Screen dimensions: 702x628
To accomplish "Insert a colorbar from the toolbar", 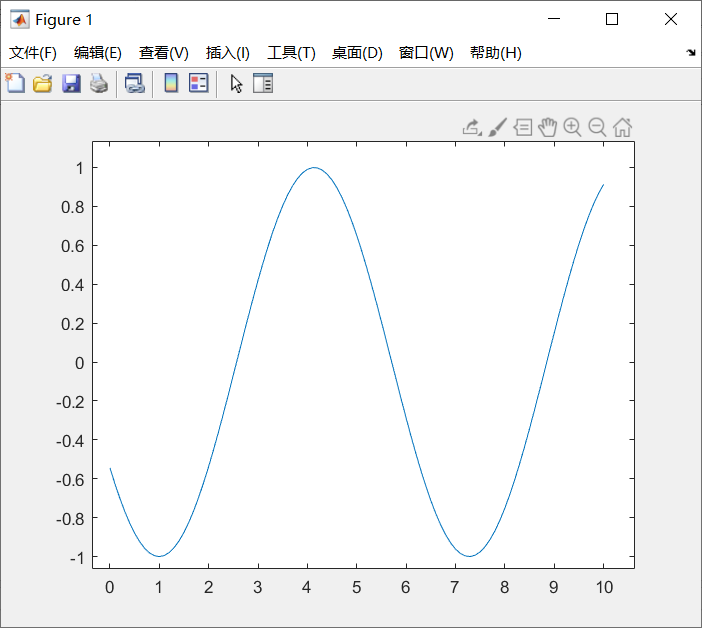I will 171,83.
